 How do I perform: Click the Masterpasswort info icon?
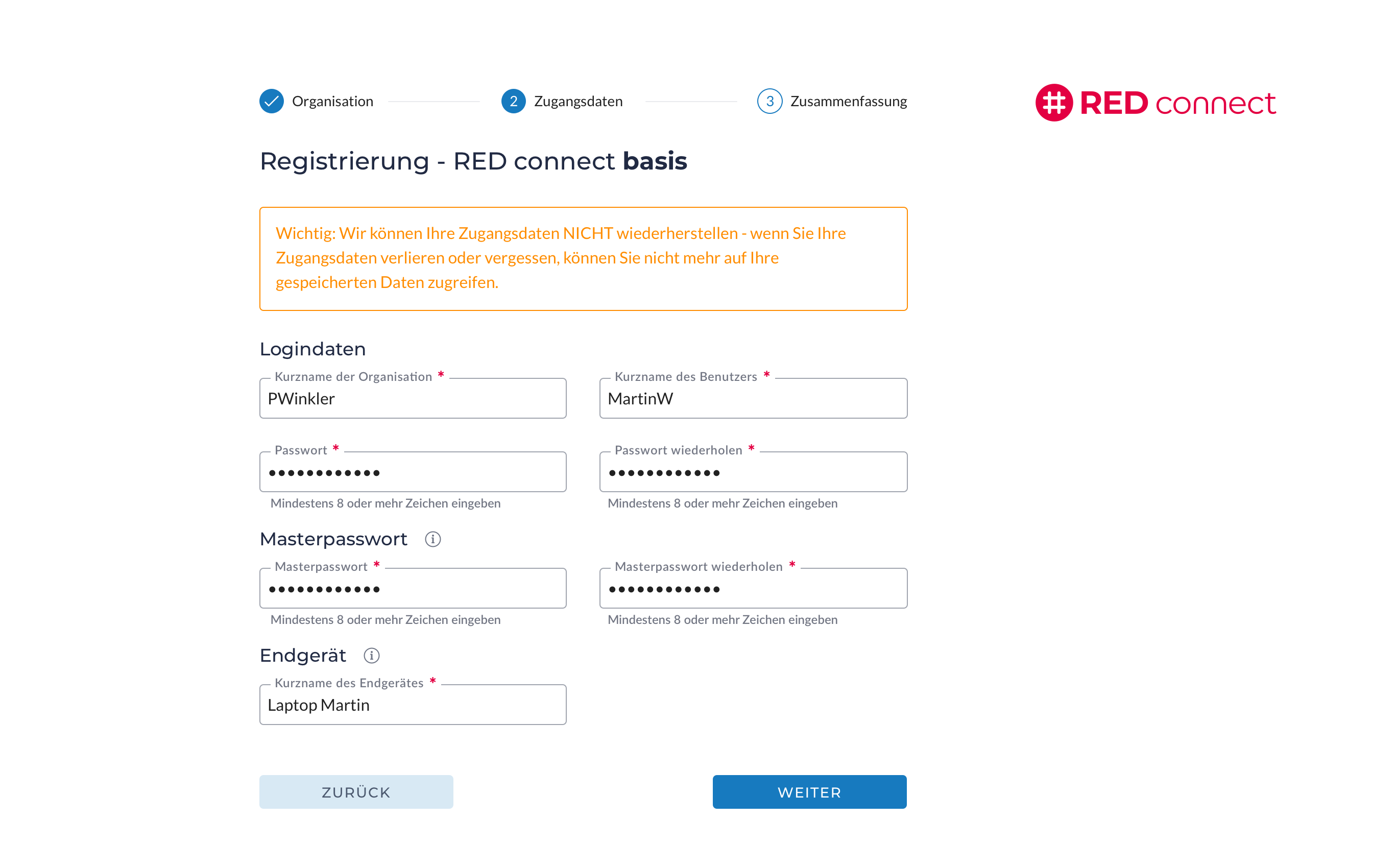coord(433,539)
